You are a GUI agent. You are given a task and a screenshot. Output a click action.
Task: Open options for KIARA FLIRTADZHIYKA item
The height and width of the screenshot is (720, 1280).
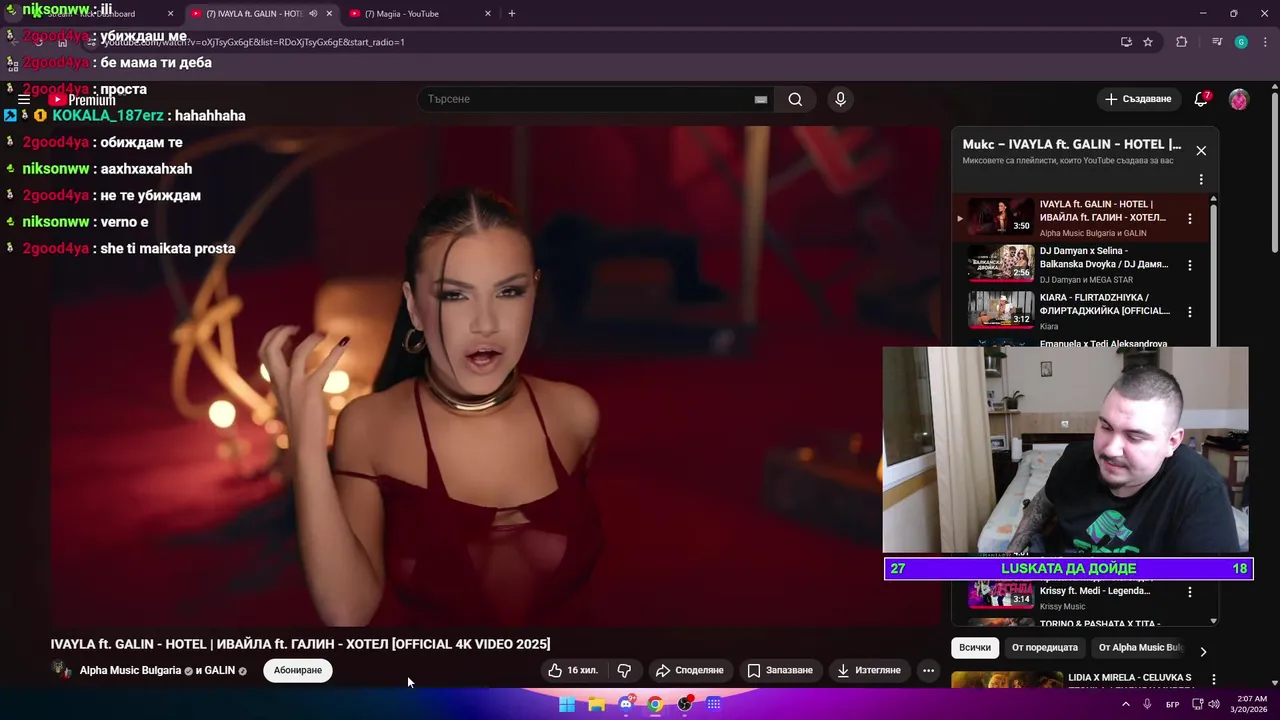[1190, 312]
